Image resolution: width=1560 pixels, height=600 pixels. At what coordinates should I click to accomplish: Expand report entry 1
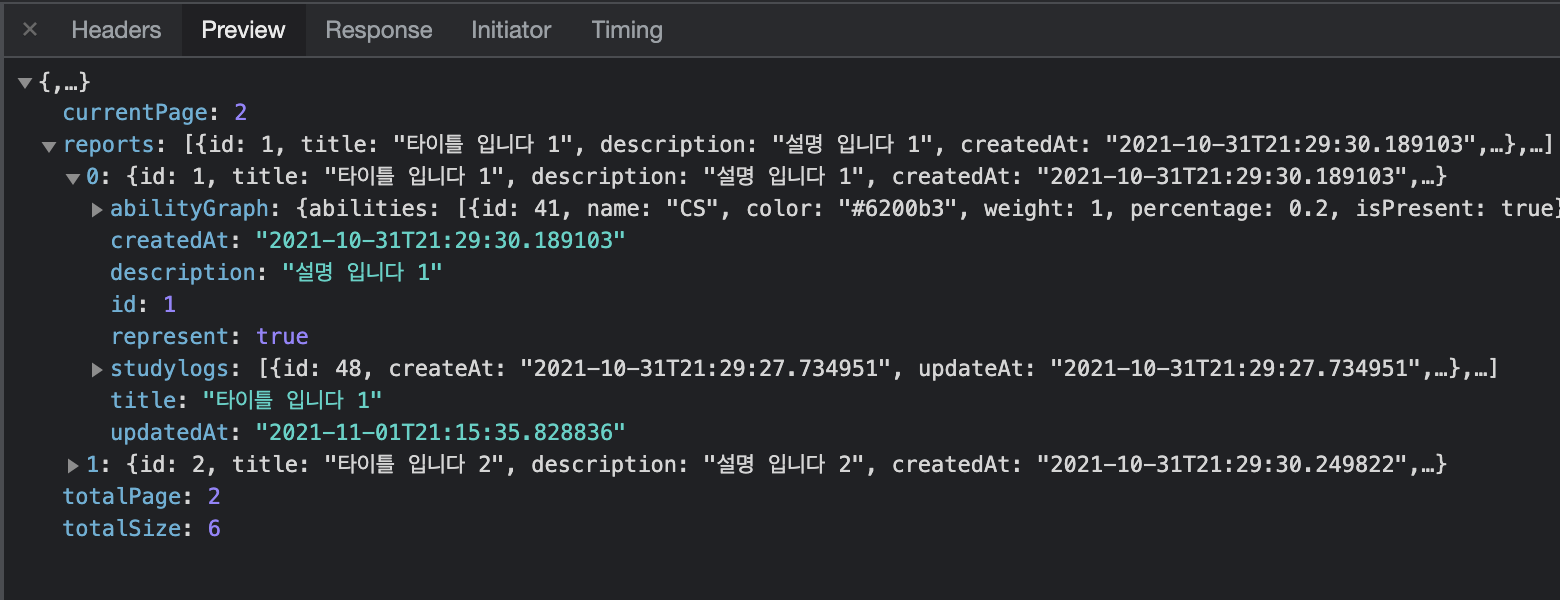coord(72,464)
